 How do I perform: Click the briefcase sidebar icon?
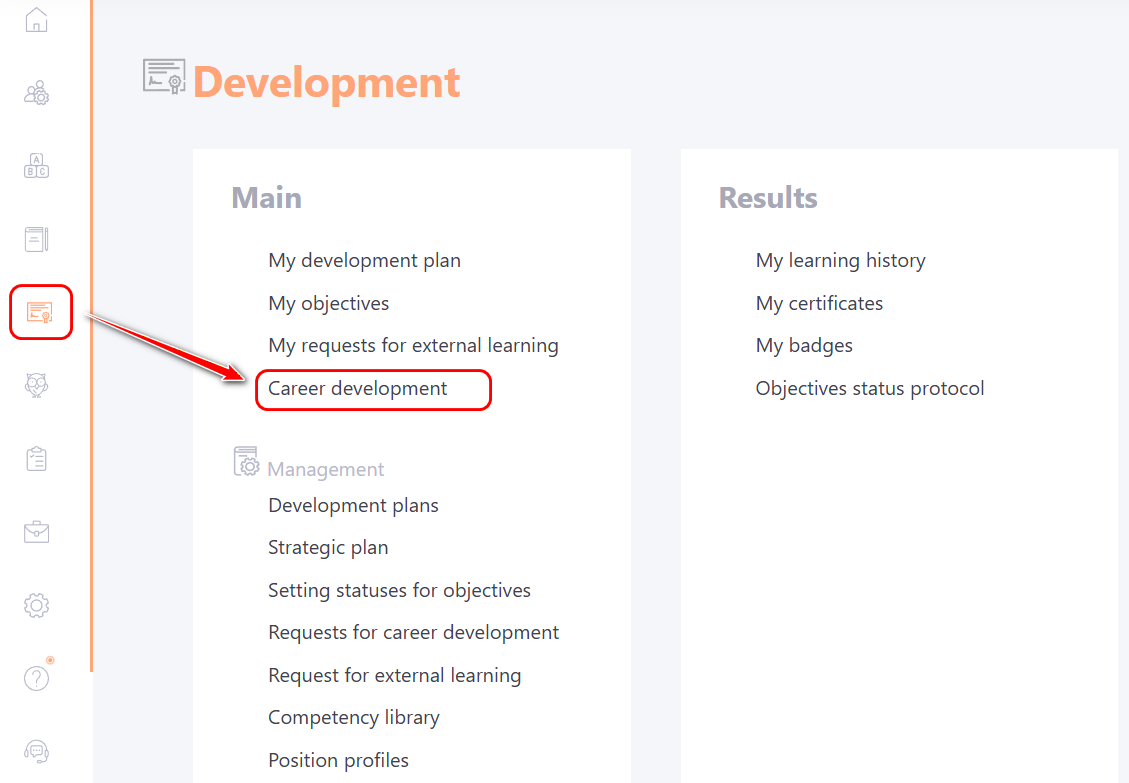(x=37, y=531)
